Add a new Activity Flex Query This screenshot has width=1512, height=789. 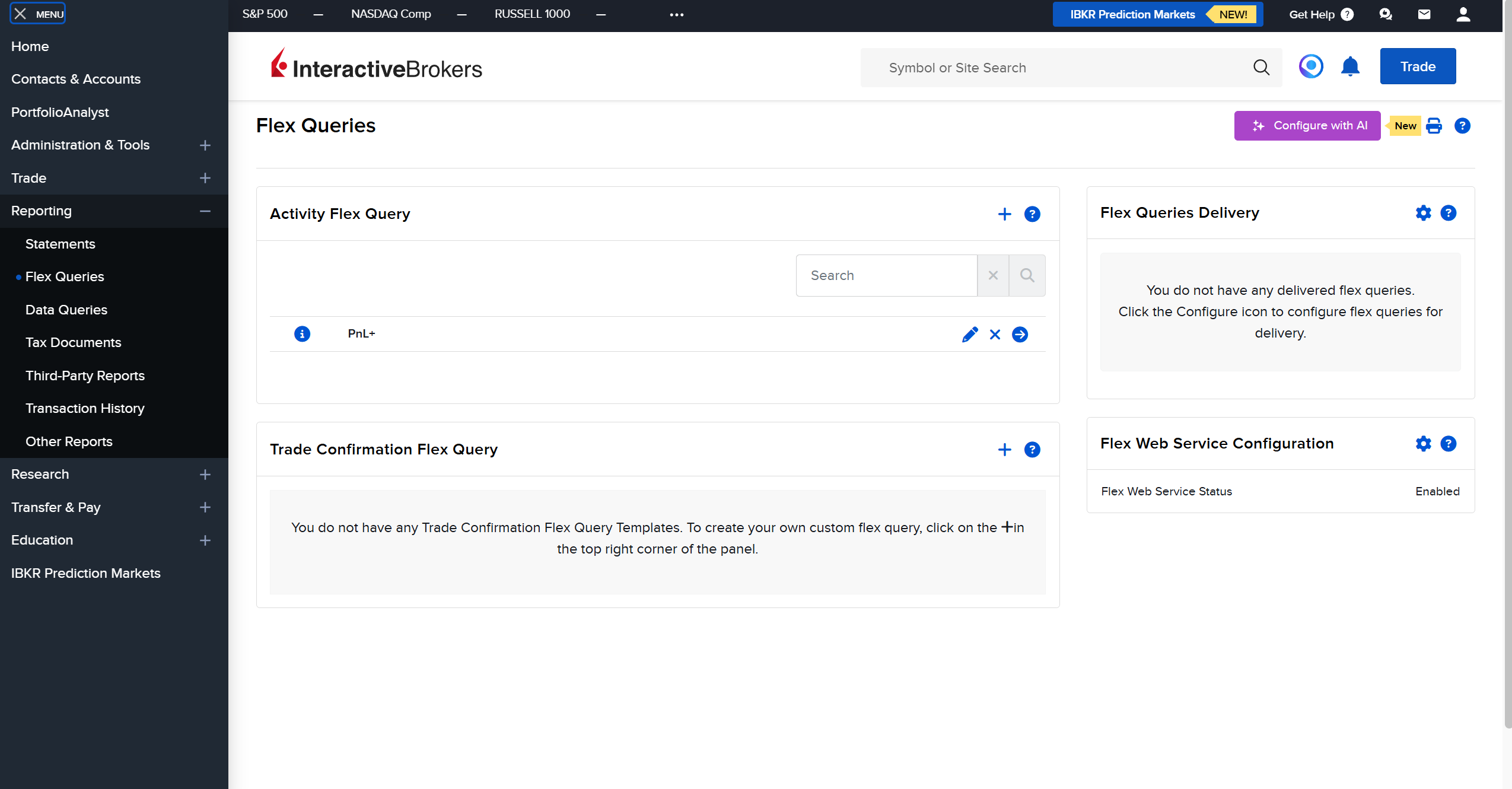[1005, 214]
